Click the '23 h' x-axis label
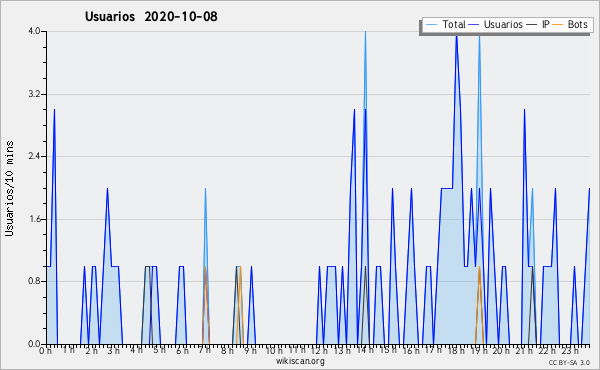 [570, 351]
